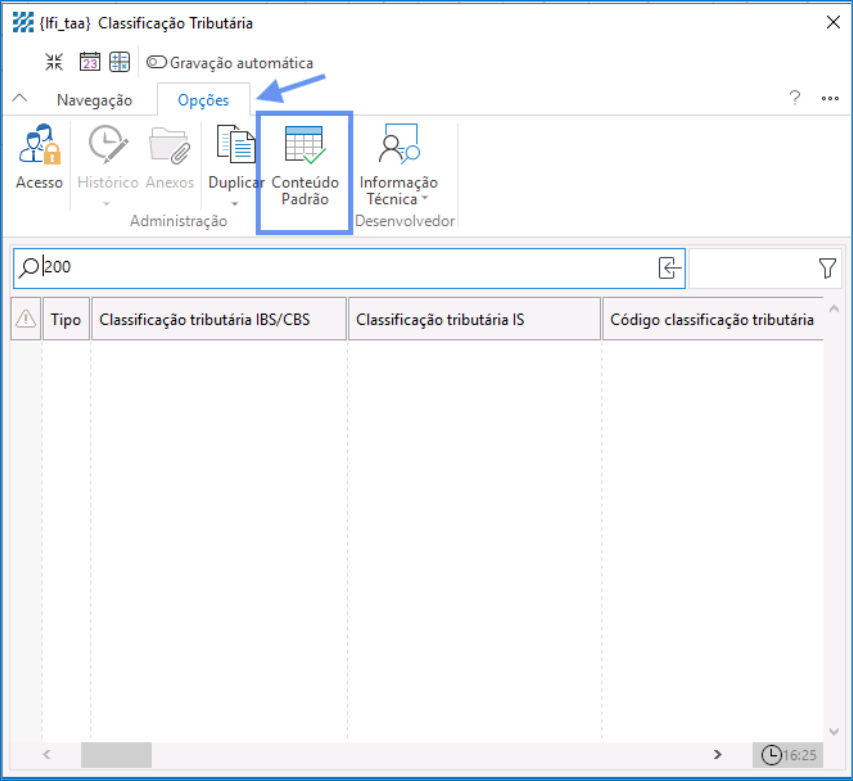Click the search field containing 200
Image resolution: width=853 pixels, height=781 pixels.
(x=340, y=268)
